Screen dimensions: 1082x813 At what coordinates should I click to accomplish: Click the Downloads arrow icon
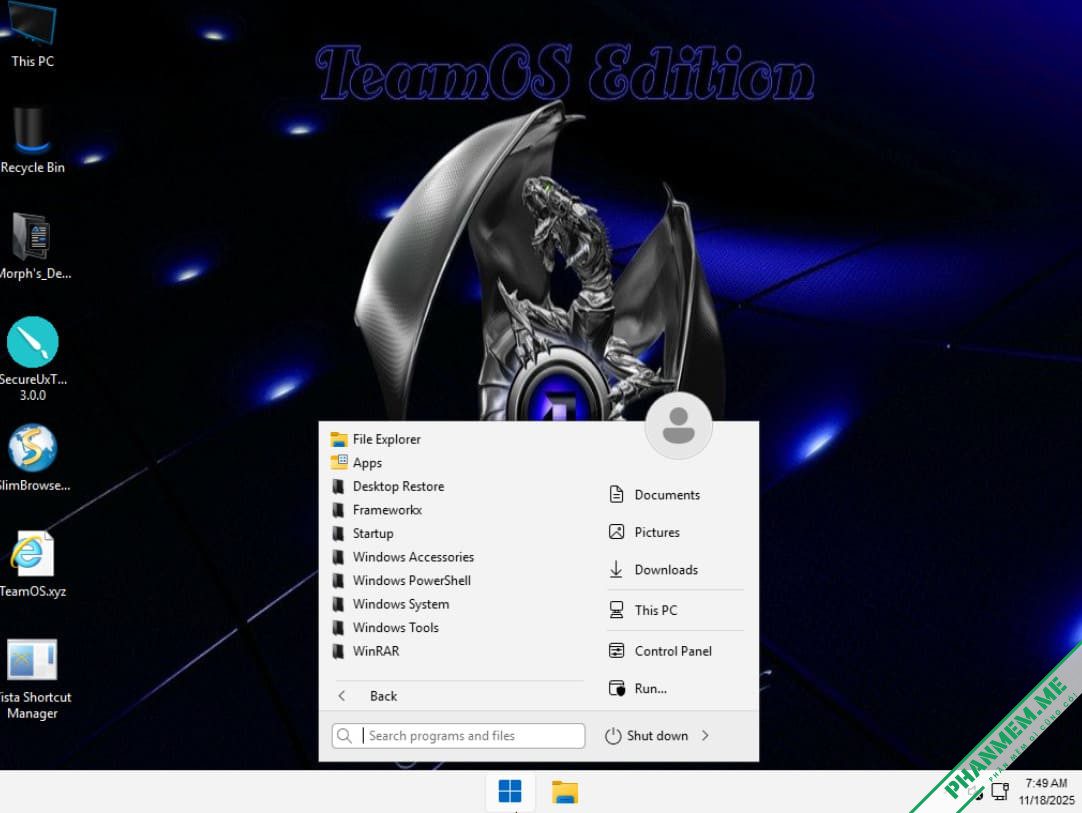616,569
